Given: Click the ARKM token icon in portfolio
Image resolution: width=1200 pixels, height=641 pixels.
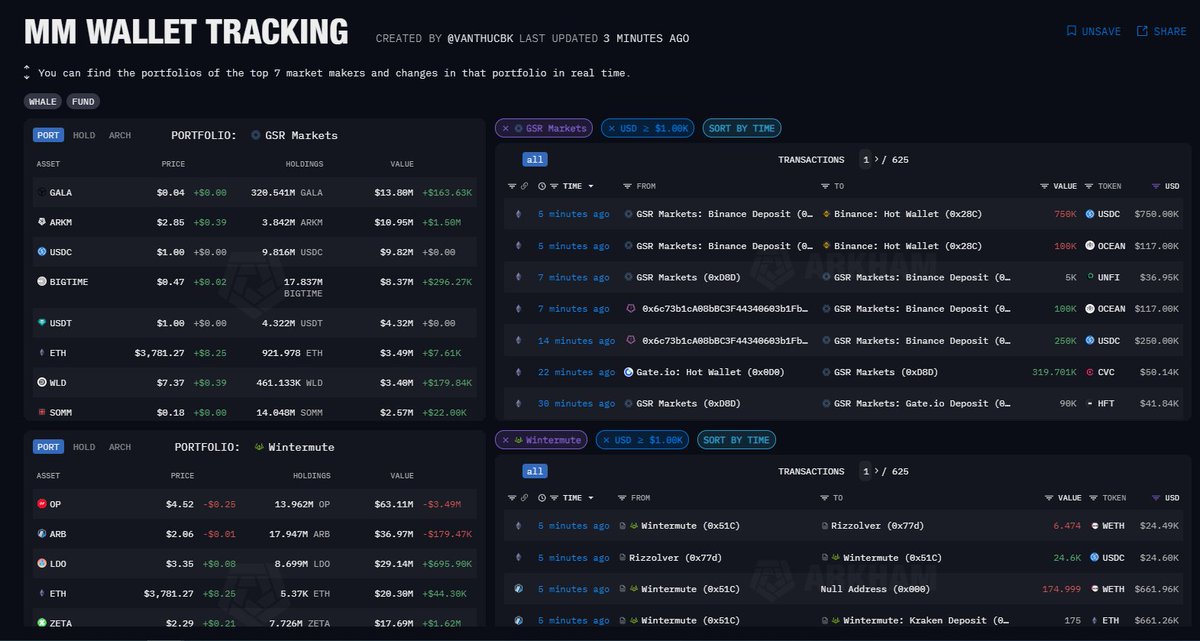Looking at the screenshot, I should click(41, 222).
